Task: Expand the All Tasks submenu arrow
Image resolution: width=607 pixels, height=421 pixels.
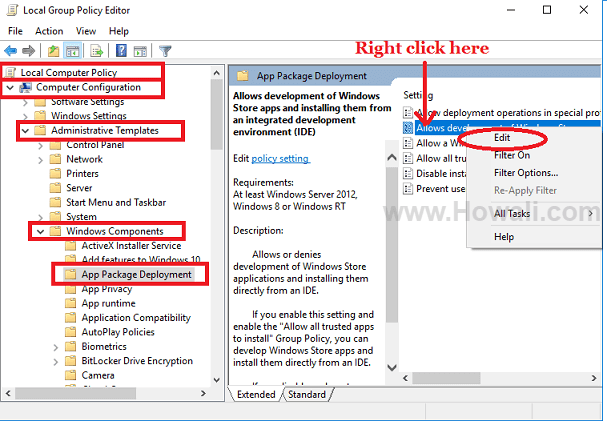Action: coord(591,213)
